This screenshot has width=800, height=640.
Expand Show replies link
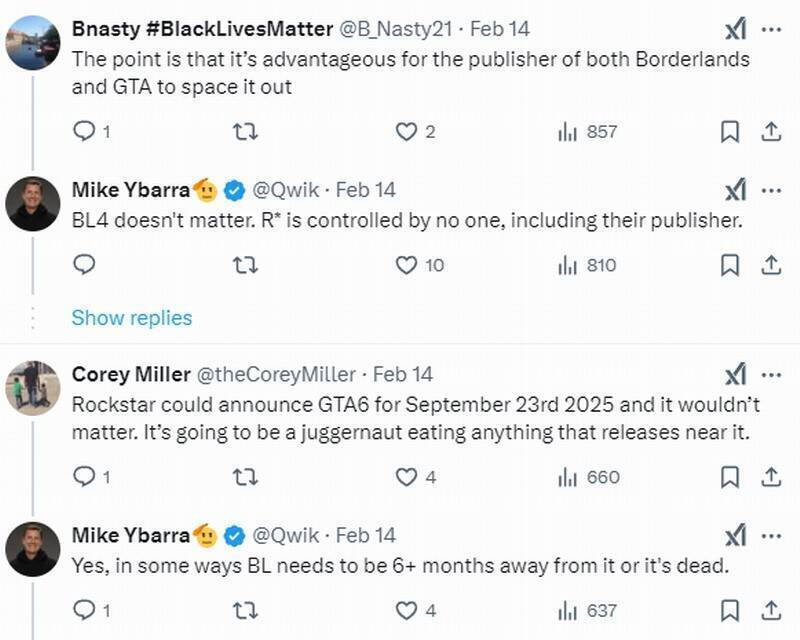[131, 318]
